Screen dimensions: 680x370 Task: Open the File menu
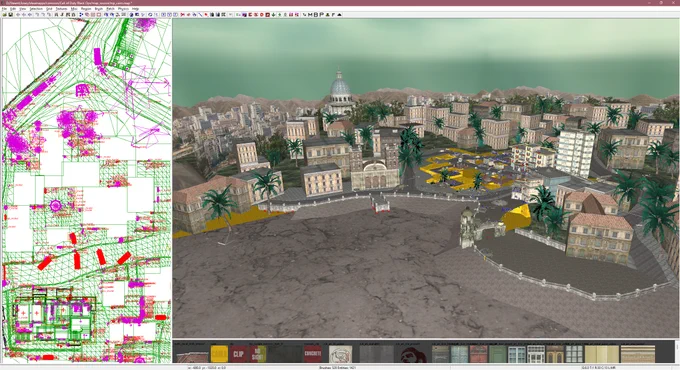tap(4, 9)
